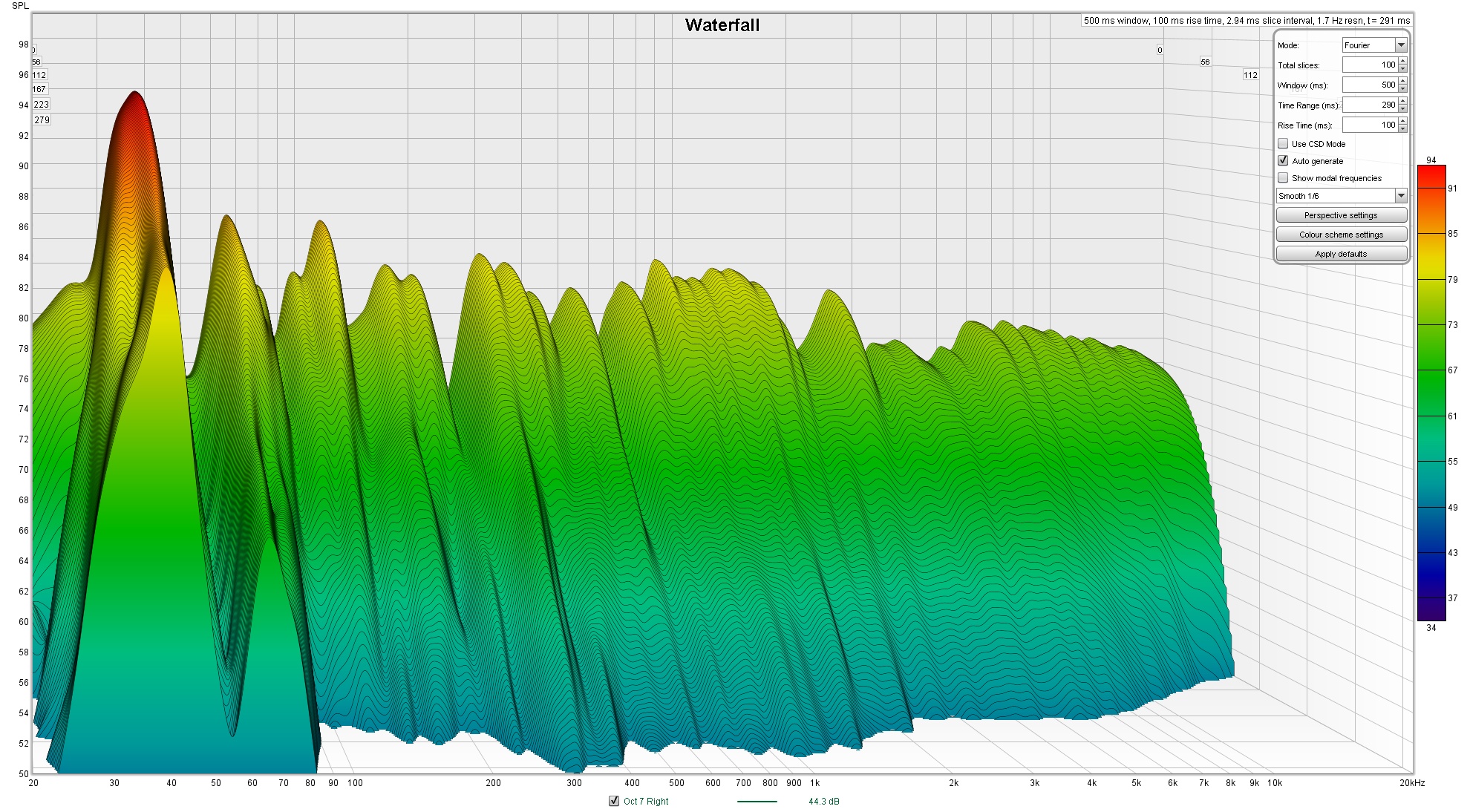
Task: Click Apply defaults
Action: click(x=1341, y=253)
